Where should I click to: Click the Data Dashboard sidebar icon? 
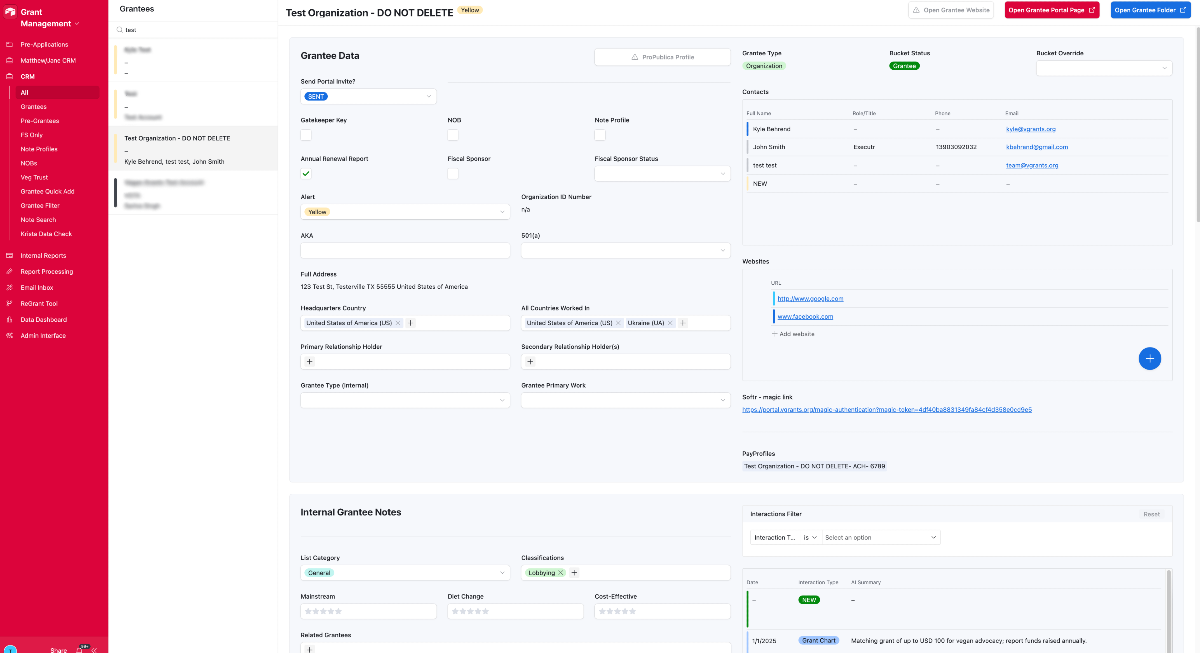click(10, 320)
